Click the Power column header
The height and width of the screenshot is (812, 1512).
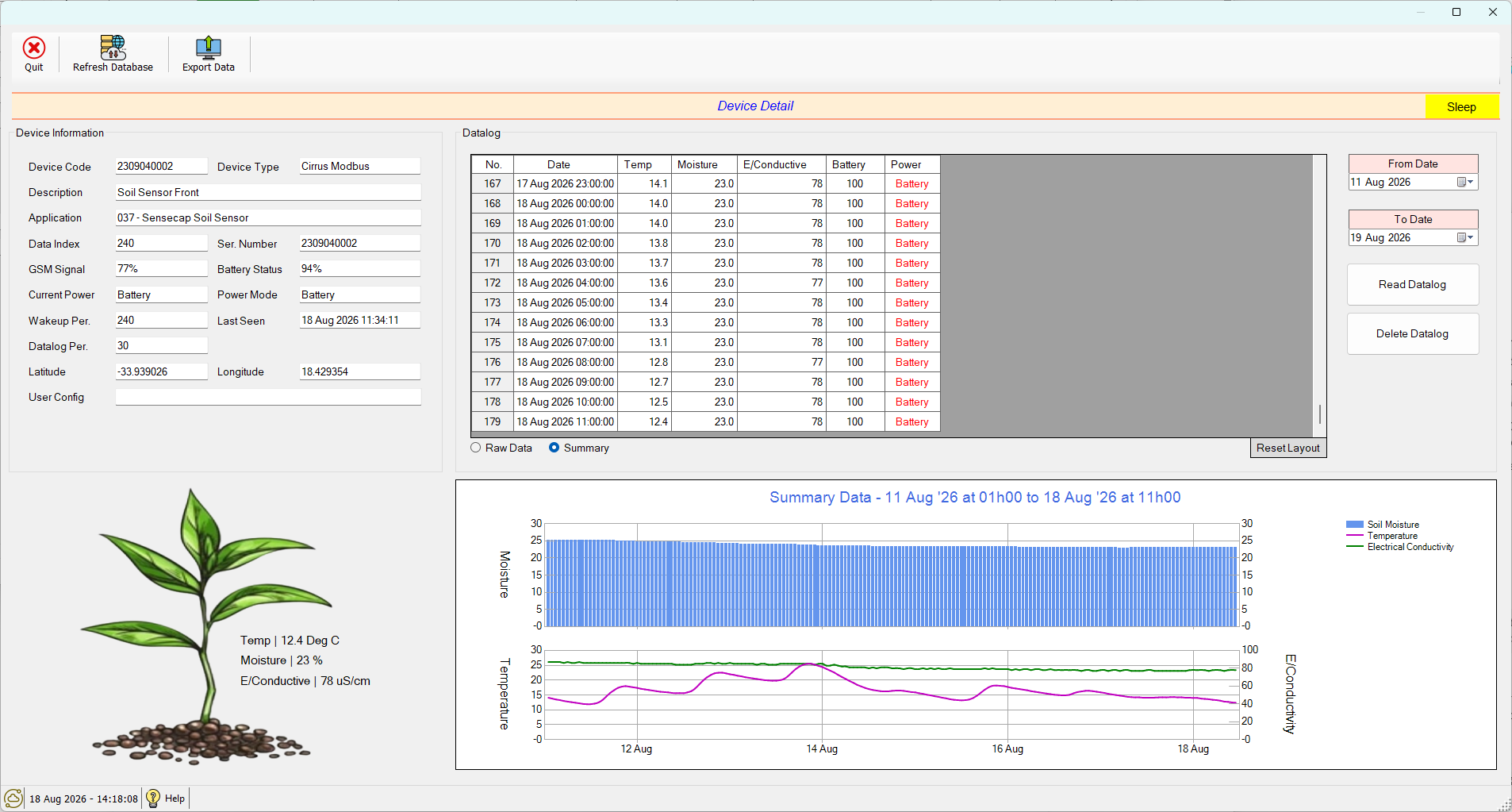pyautogui.click(x=912, y=164)
